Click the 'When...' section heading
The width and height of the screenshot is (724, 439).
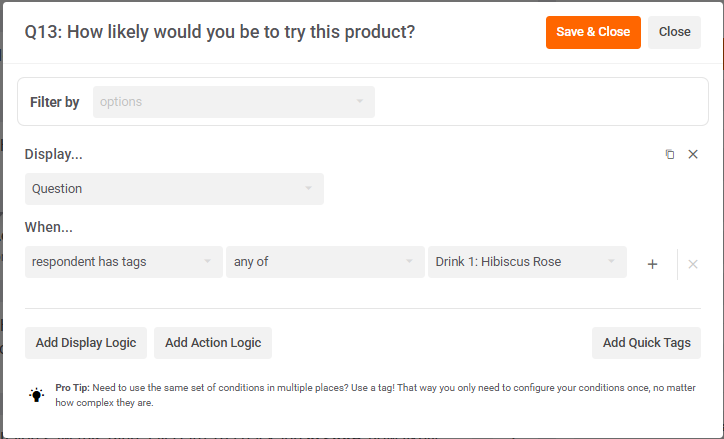pos(49,227)
